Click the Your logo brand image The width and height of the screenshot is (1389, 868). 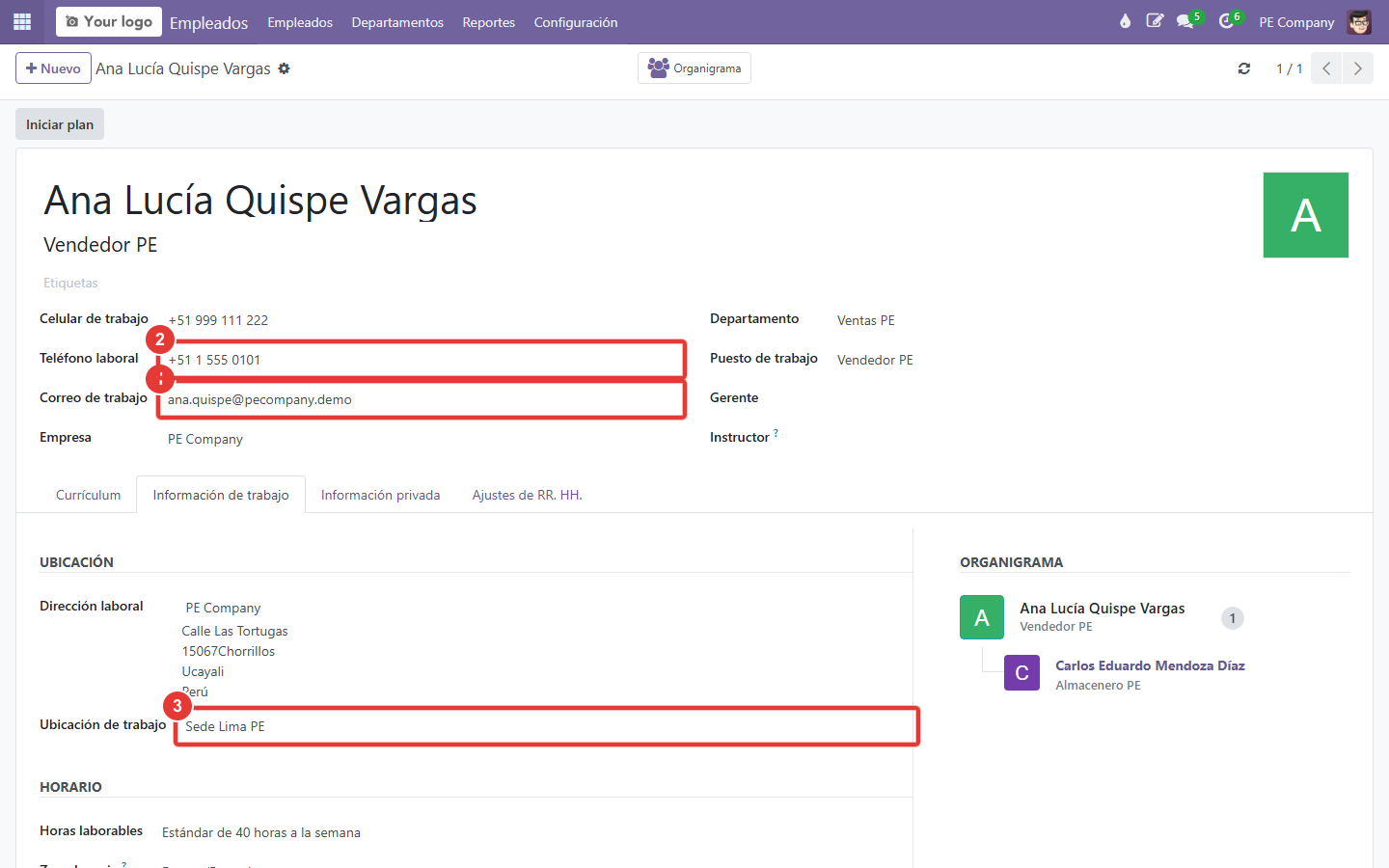(109, 21)
